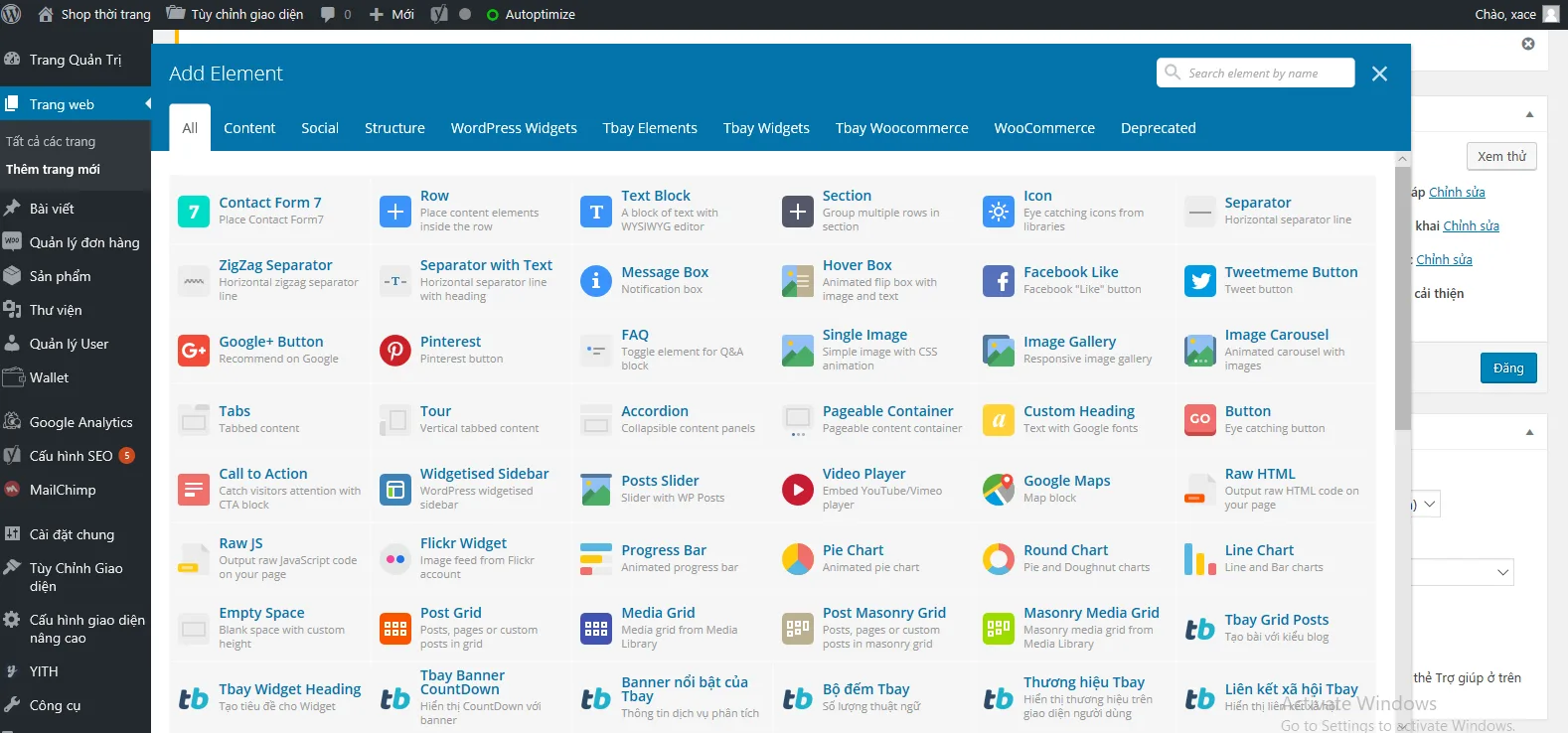Click Autoptimize in admin bar
The height and width of the screenshot is (733, 1568).
pyautogui.click(x=531, y=14)
